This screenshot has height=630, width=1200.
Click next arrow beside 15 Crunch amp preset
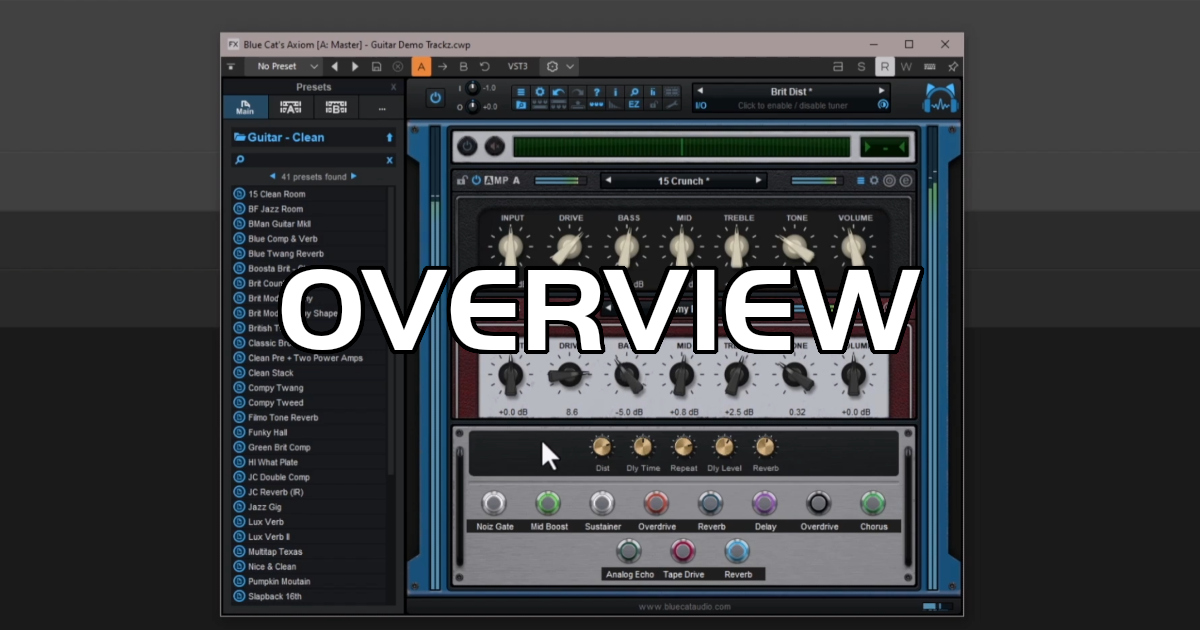point(759,181)
